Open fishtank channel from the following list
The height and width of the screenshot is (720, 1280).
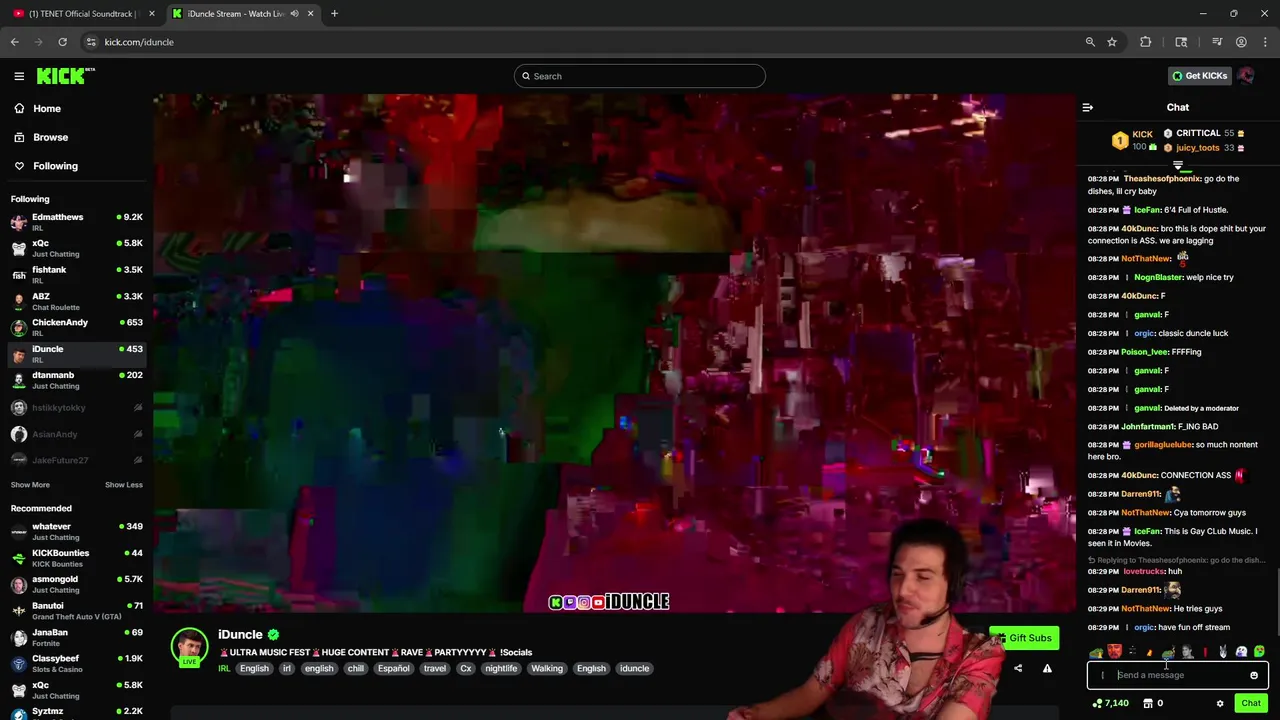[76, 275]
